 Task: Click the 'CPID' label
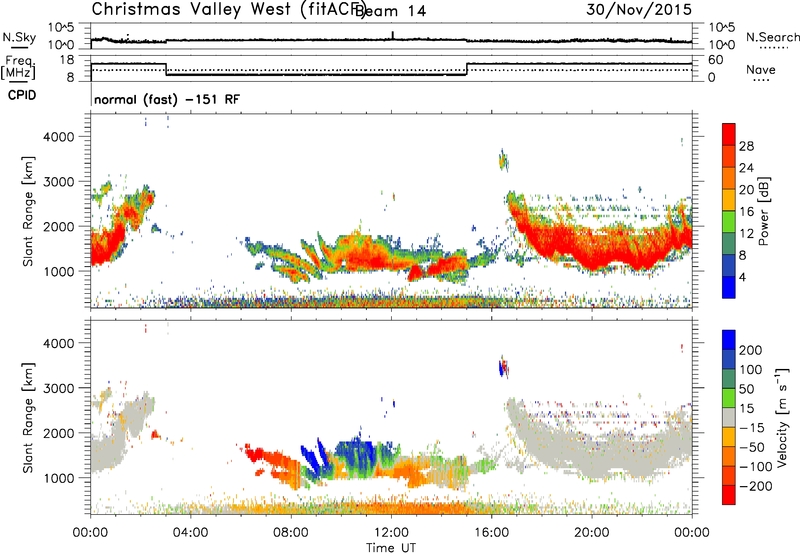coord(22,95)
